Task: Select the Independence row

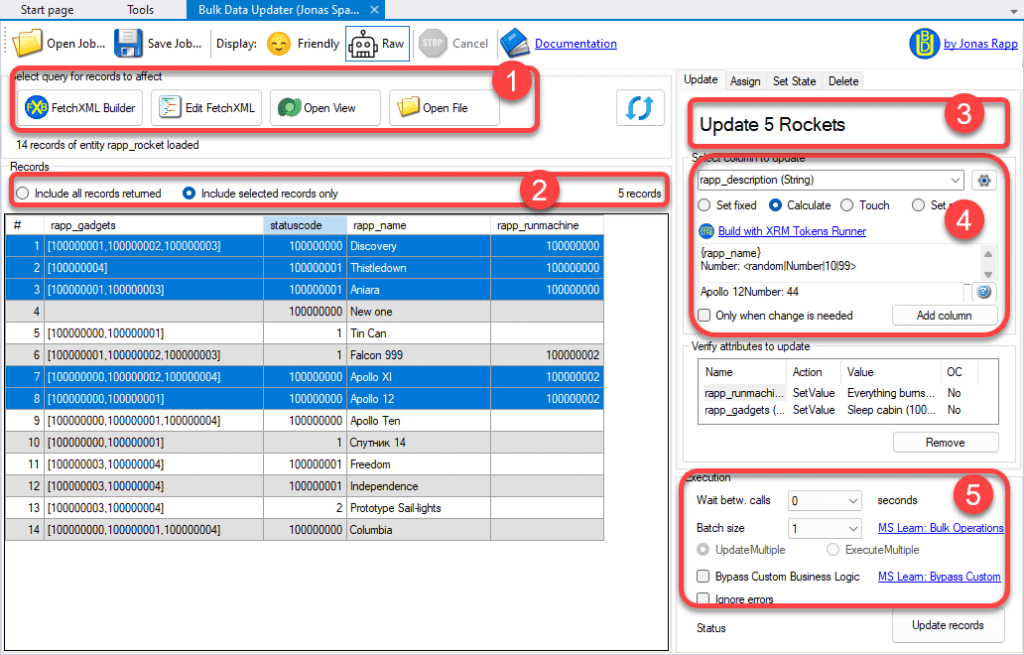Action: [304, 486]
